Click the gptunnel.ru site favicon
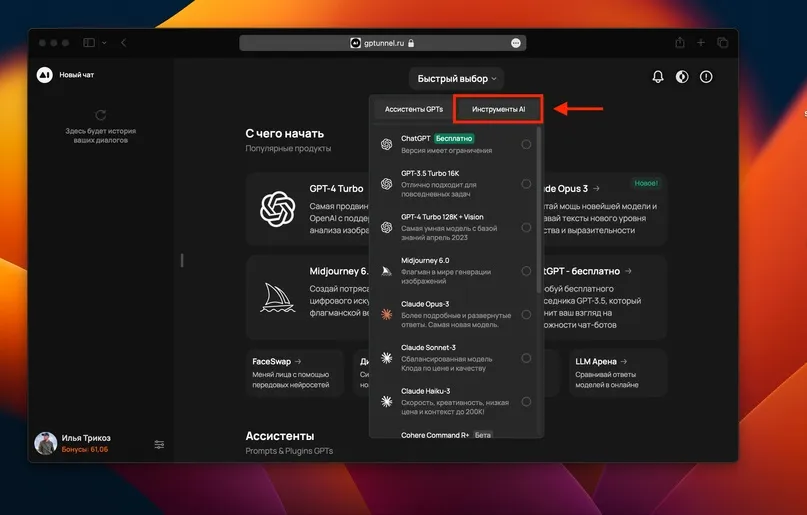807x515 pixels. [355, 43]
